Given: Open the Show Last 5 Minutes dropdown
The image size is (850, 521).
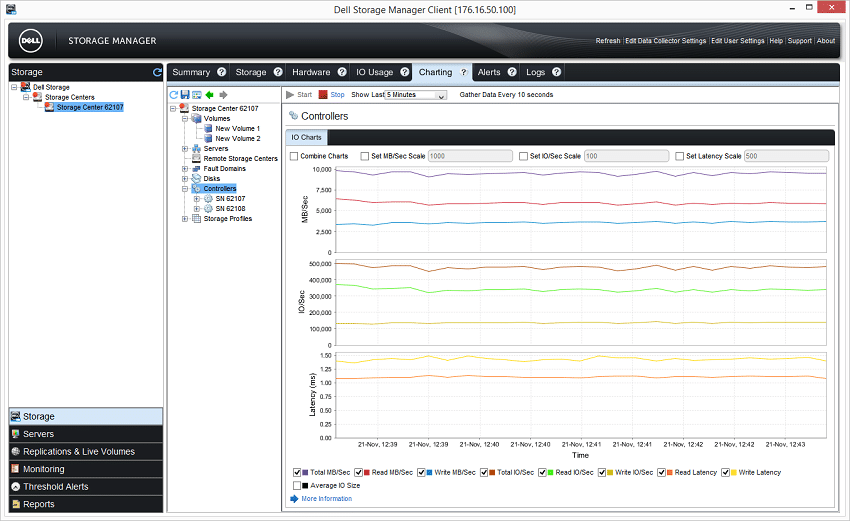Looking at the screenshot, I should coord(416,95).
